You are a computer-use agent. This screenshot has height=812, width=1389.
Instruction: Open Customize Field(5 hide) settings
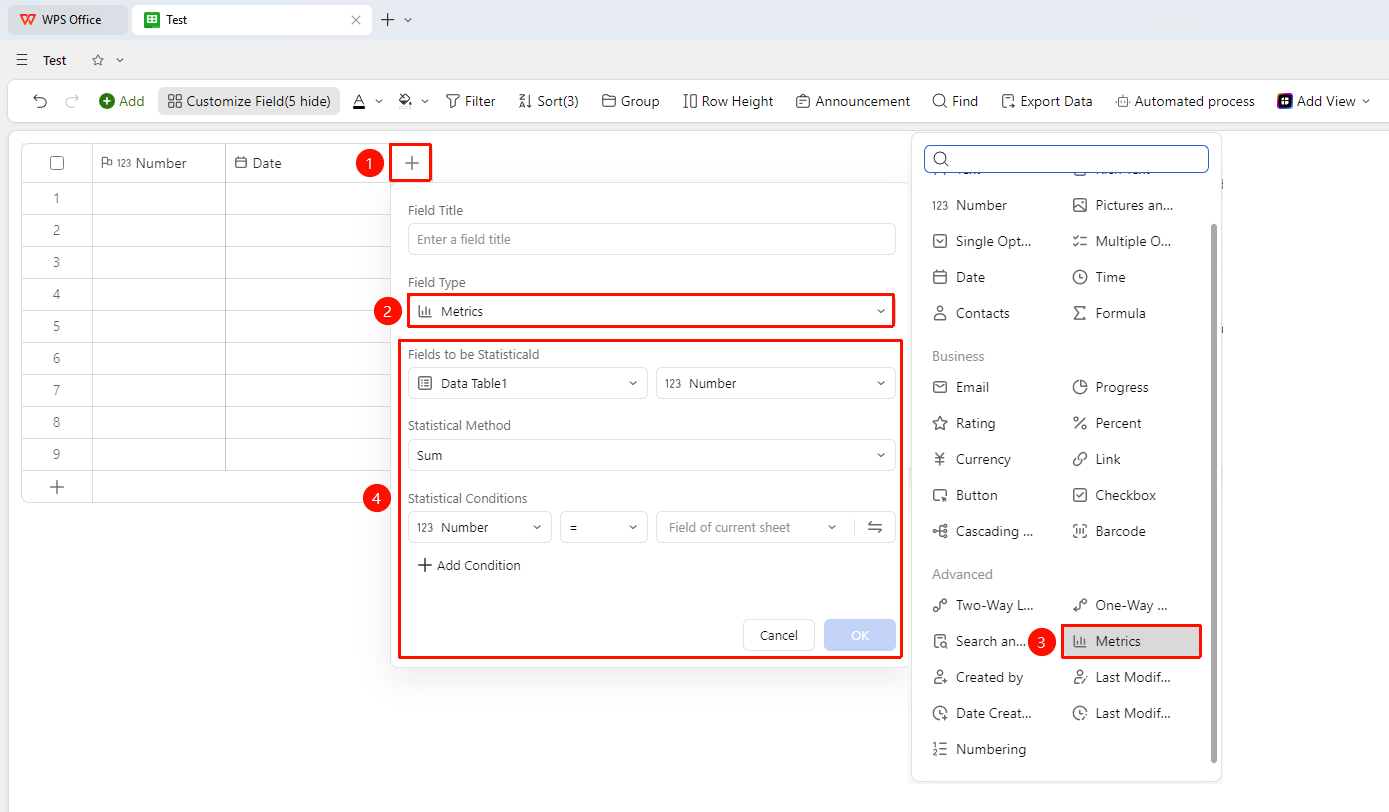[249, 101]
